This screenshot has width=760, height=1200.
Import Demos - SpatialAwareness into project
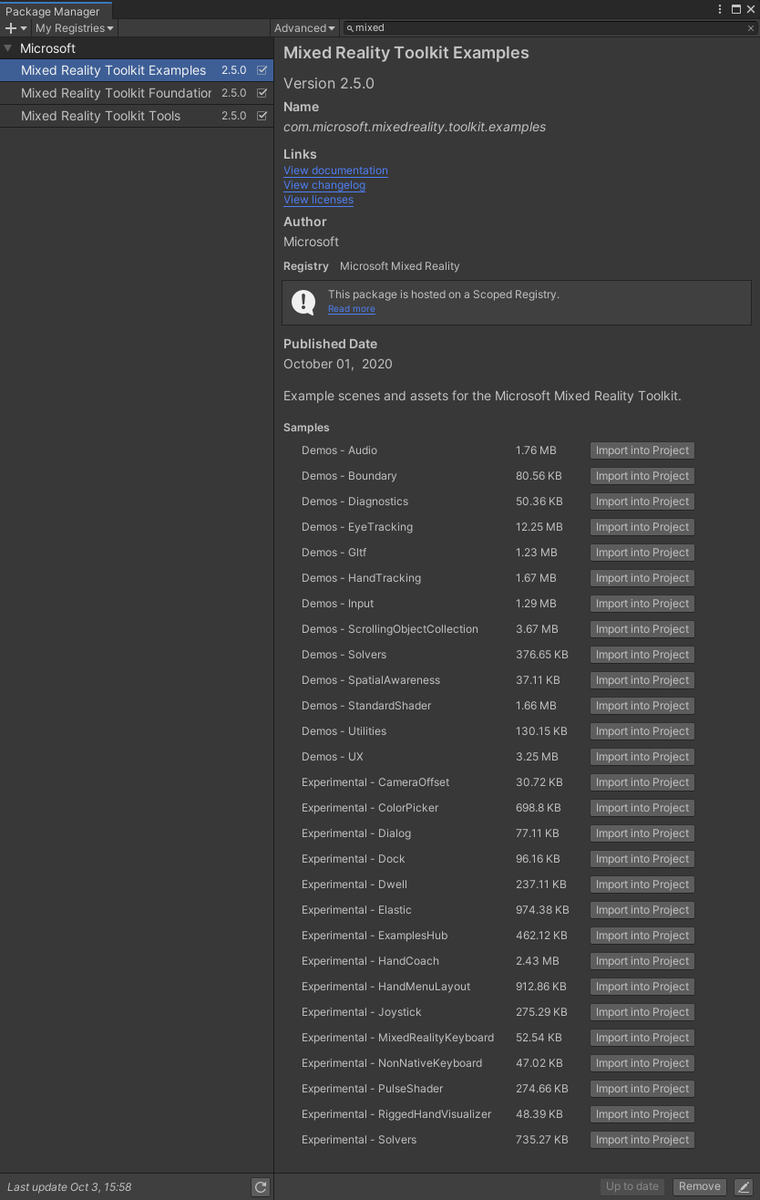coord(642,680)
